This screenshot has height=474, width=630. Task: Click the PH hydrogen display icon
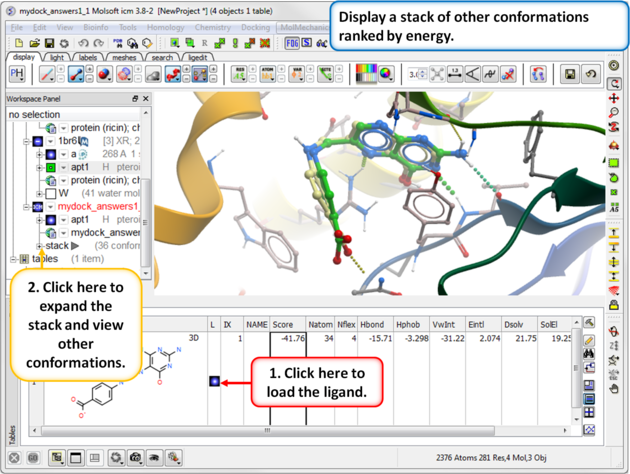17,75
